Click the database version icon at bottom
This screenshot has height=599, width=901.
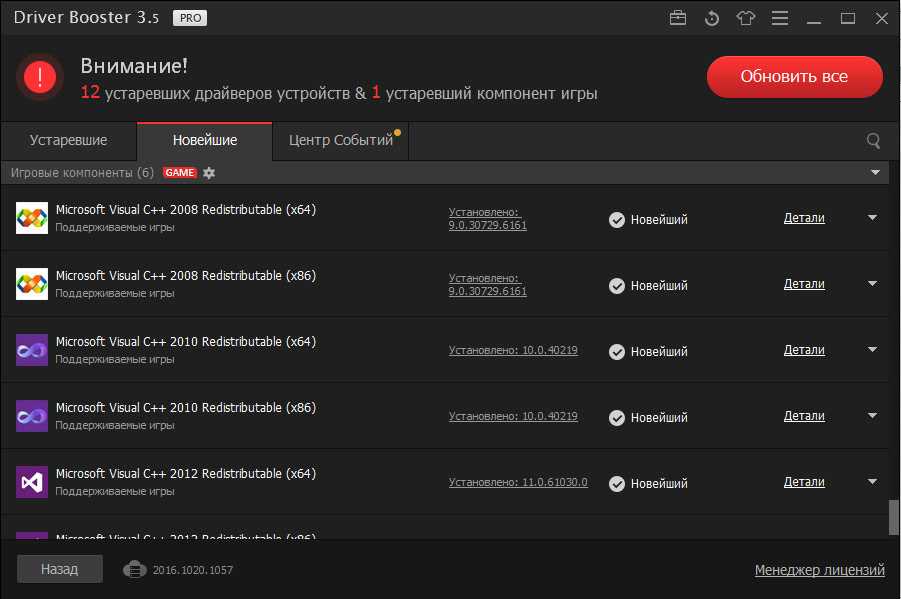[x=135, y=569]
